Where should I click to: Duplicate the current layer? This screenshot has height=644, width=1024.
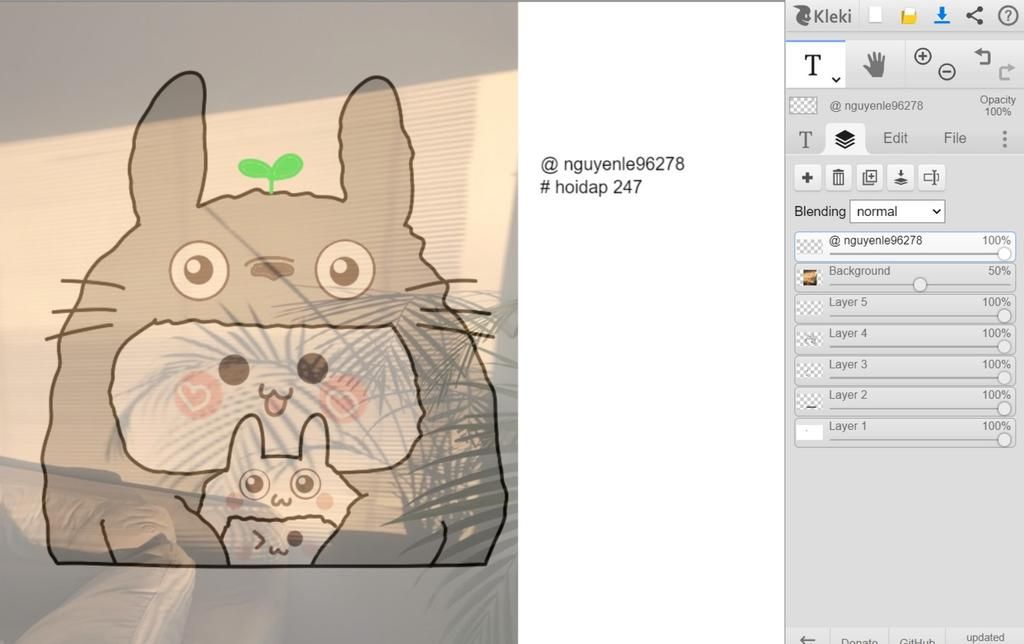[870, 177]
